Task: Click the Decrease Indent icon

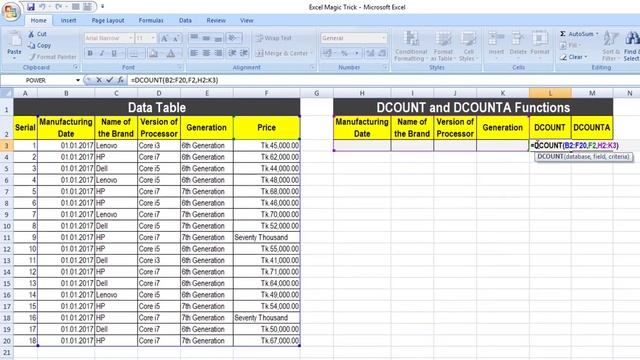Action: [232, 53]
